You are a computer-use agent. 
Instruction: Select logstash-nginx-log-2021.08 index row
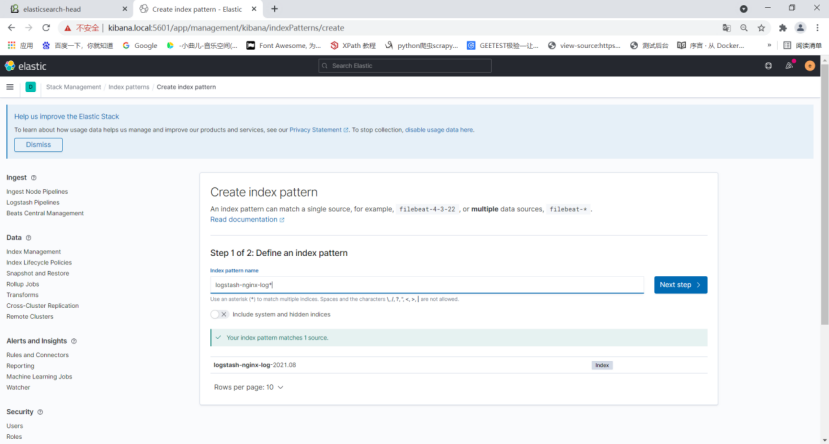pyautogui.click(x=458, y=365)
